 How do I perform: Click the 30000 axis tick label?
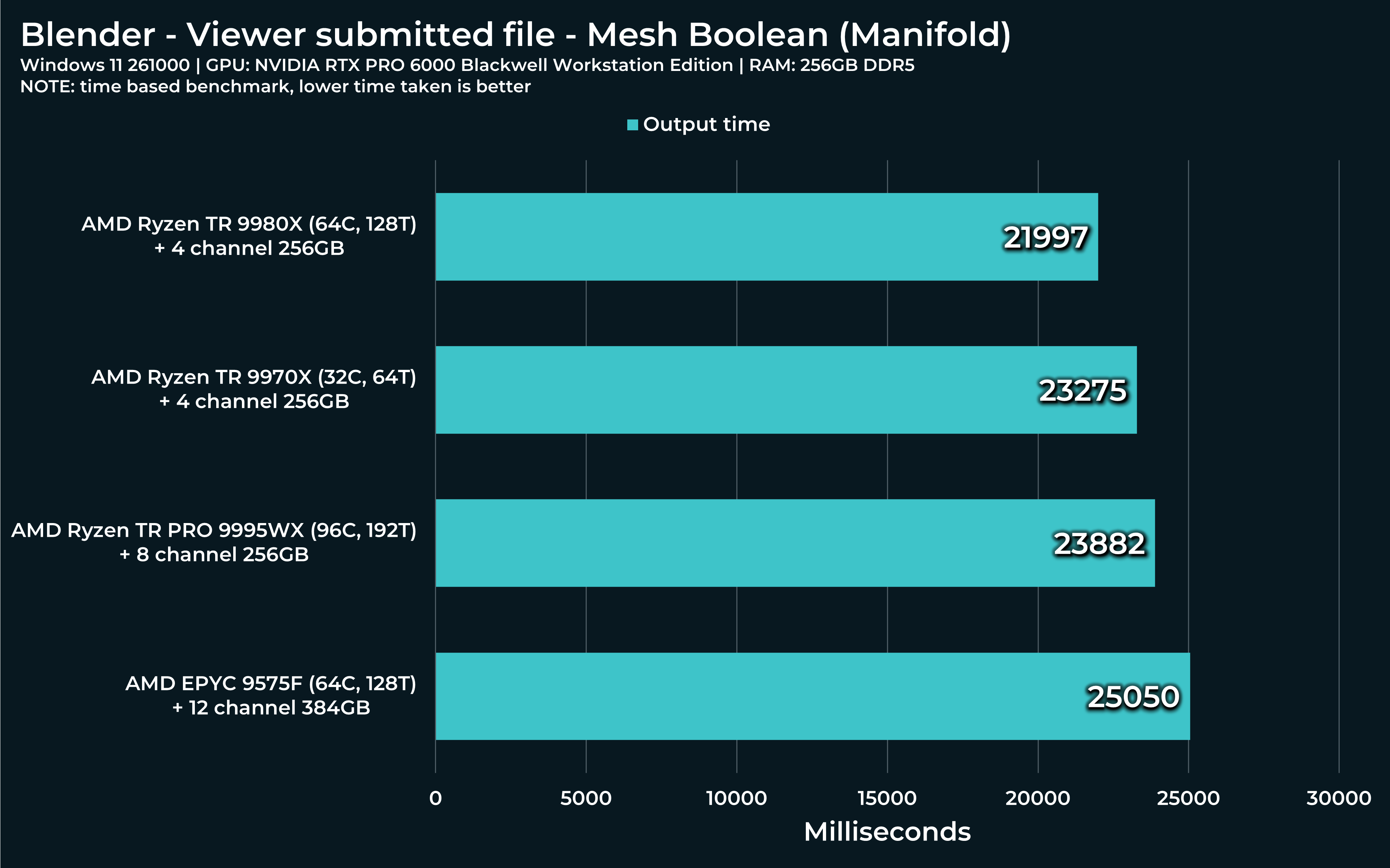click(1338, 798)
